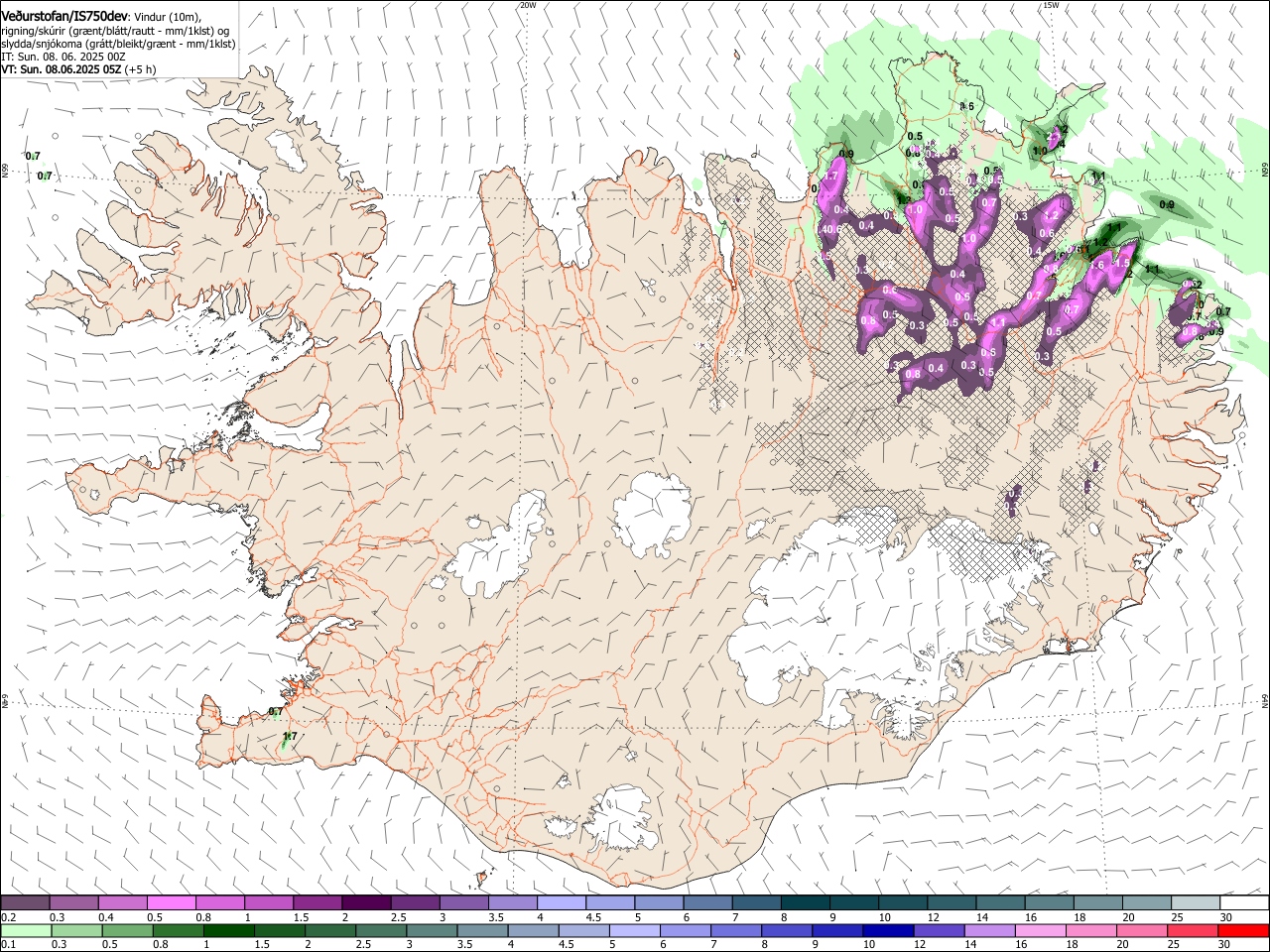1270x952 pixels.
Task: Click the pale green rain swatch labeled 0.1
Action: tap(25, 931)
